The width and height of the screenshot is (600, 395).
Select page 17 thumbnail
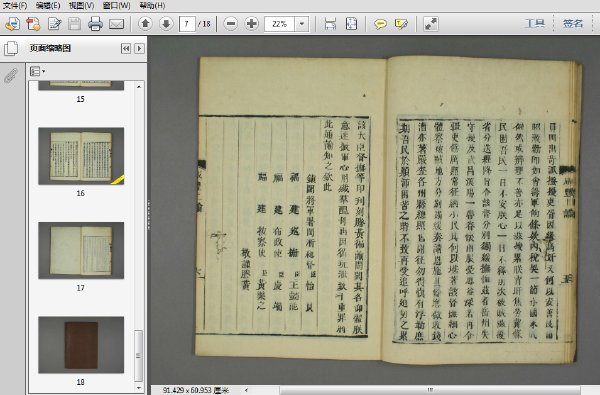(81, 250)
